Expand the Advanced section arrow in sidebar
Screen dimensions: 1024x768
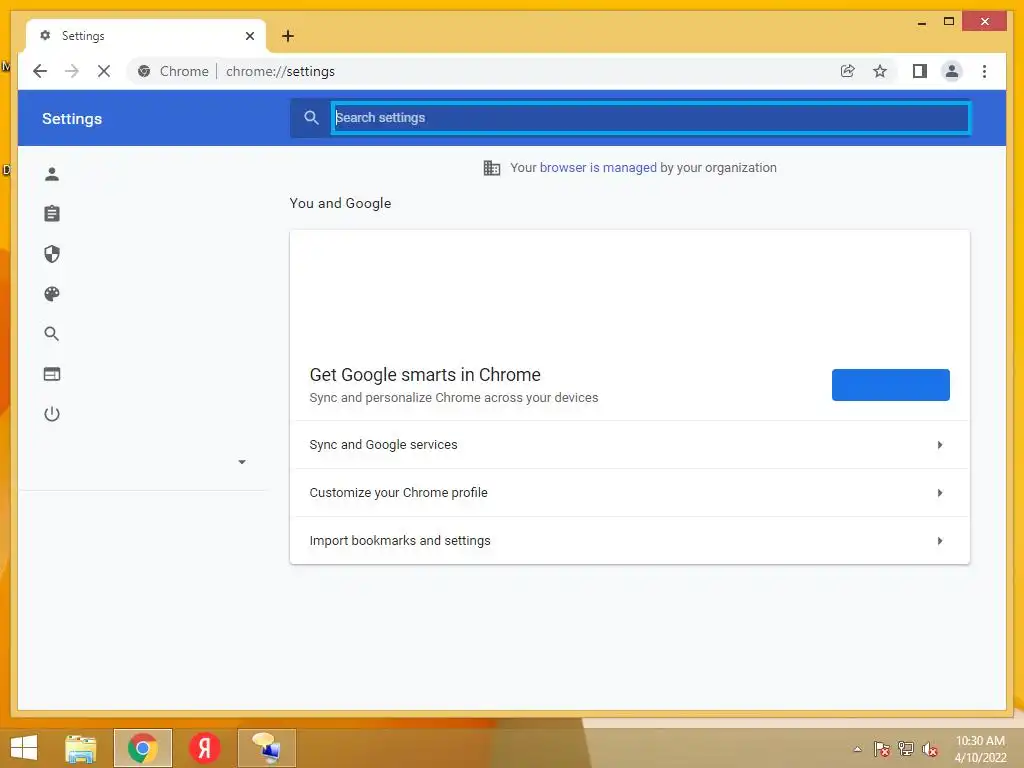(242, 462)
